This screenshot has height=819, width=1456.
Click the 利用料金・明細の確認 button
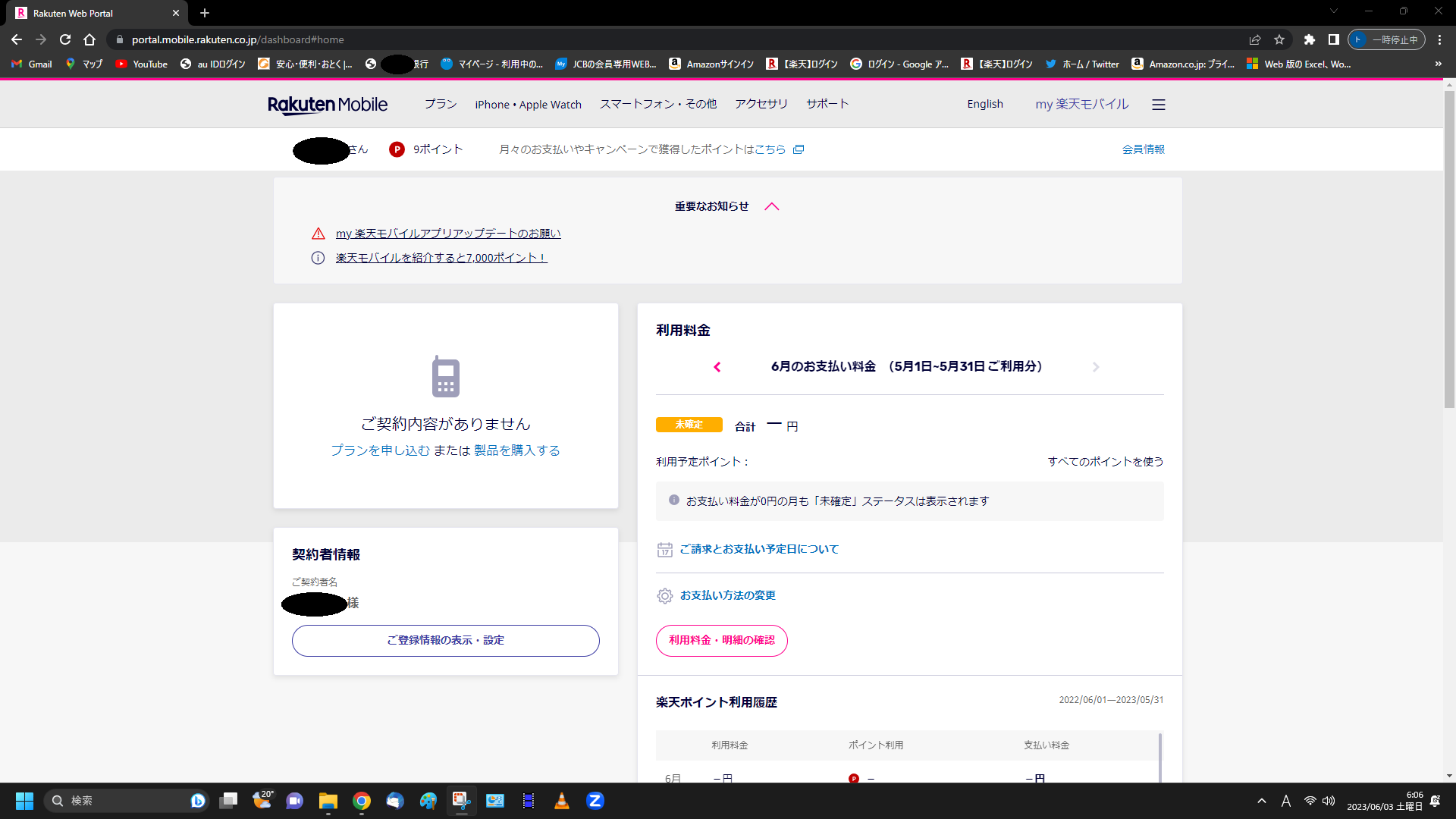[721, 641]
